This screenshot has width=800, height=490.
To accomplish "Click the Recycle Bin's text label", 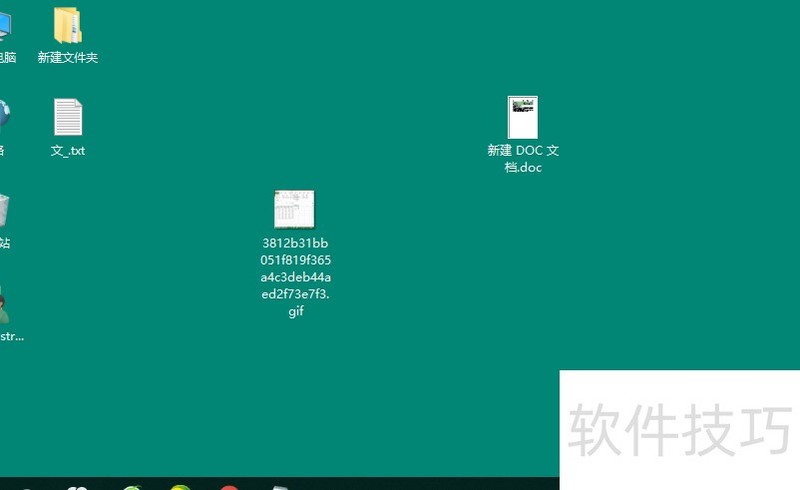I will pyautogui.click(x=4, y=243).
